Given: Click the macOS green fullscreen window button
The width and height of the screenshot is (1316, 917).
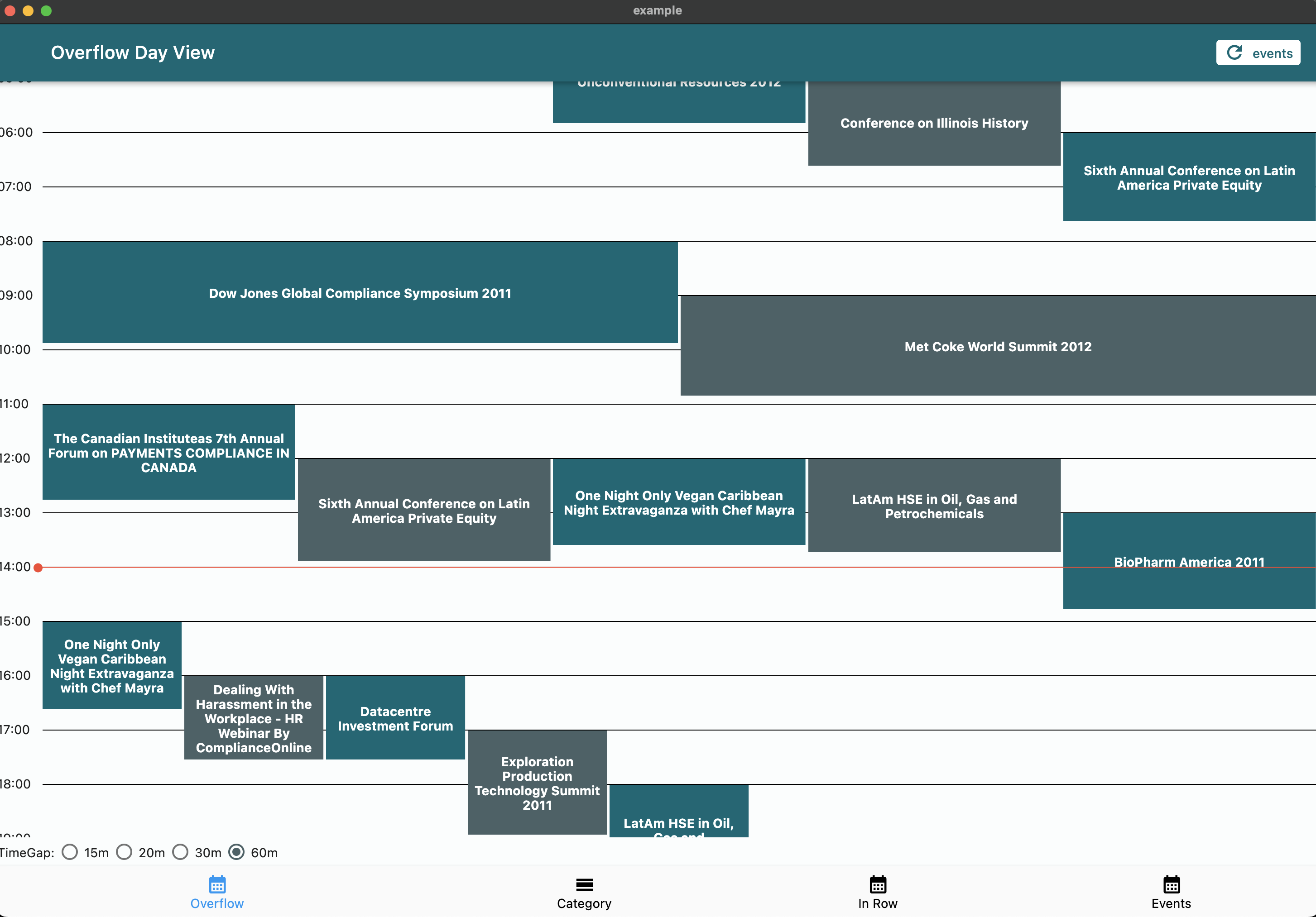Looking at the screenshot, I should [x=47, y=11].
